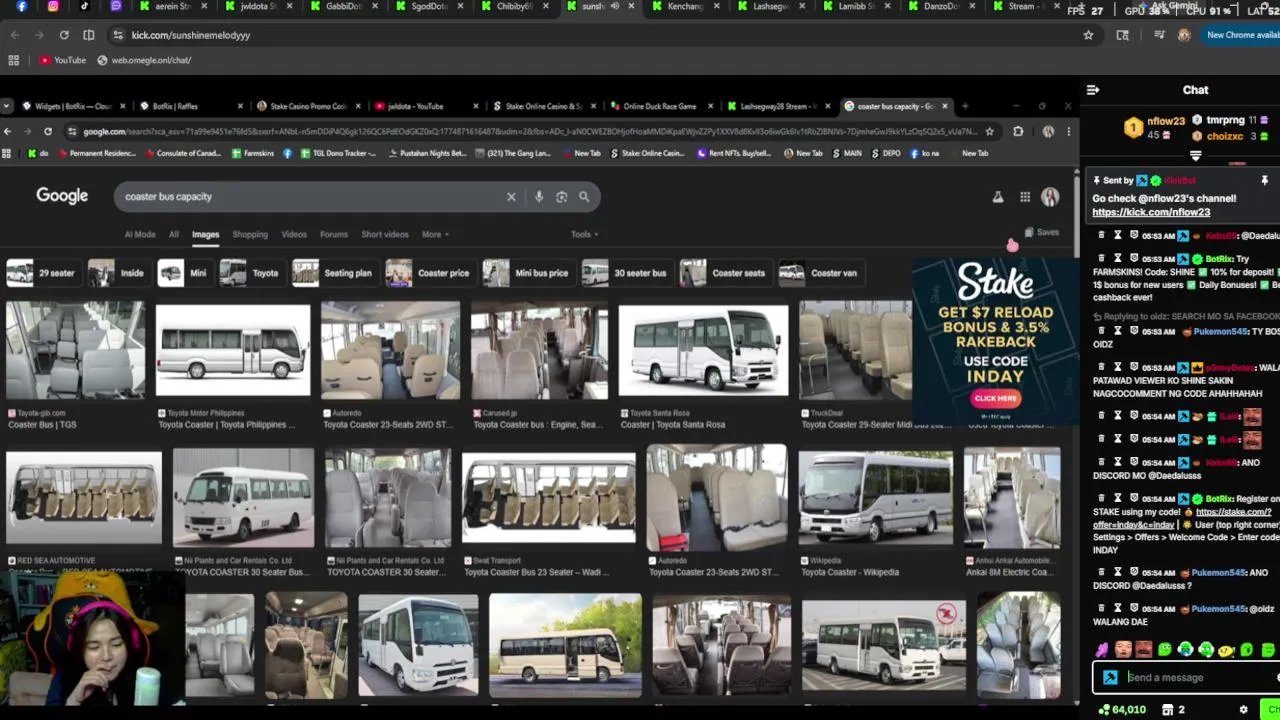Open the Farmskins bookmark
This screenshot has height=720, width=1280.
click(x=253, y=153)
